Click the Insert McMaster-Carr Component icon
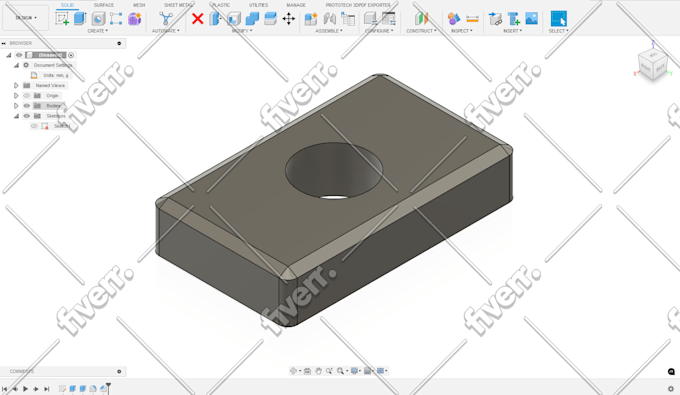 click(513, 19)
